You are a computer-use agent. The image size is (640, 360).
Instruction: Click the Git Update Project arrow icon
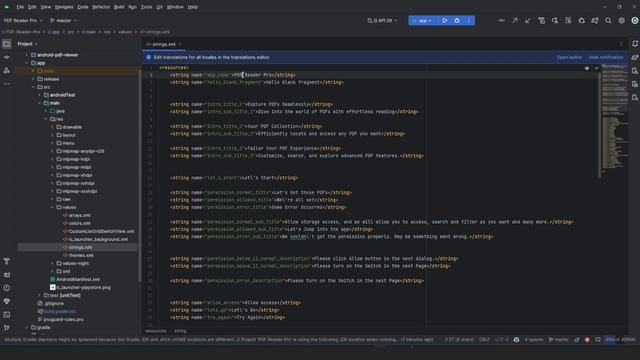tap(528, 20)
